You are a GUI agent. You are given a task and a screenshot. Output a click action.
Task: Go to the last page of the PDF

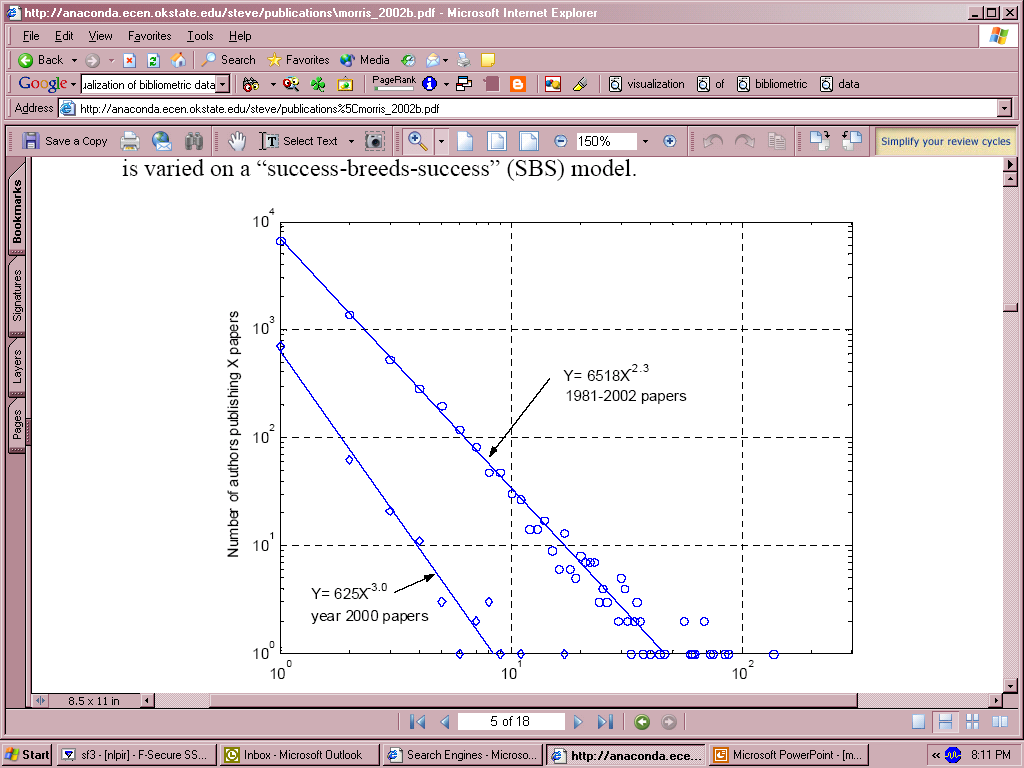click(x=605, y=722)
